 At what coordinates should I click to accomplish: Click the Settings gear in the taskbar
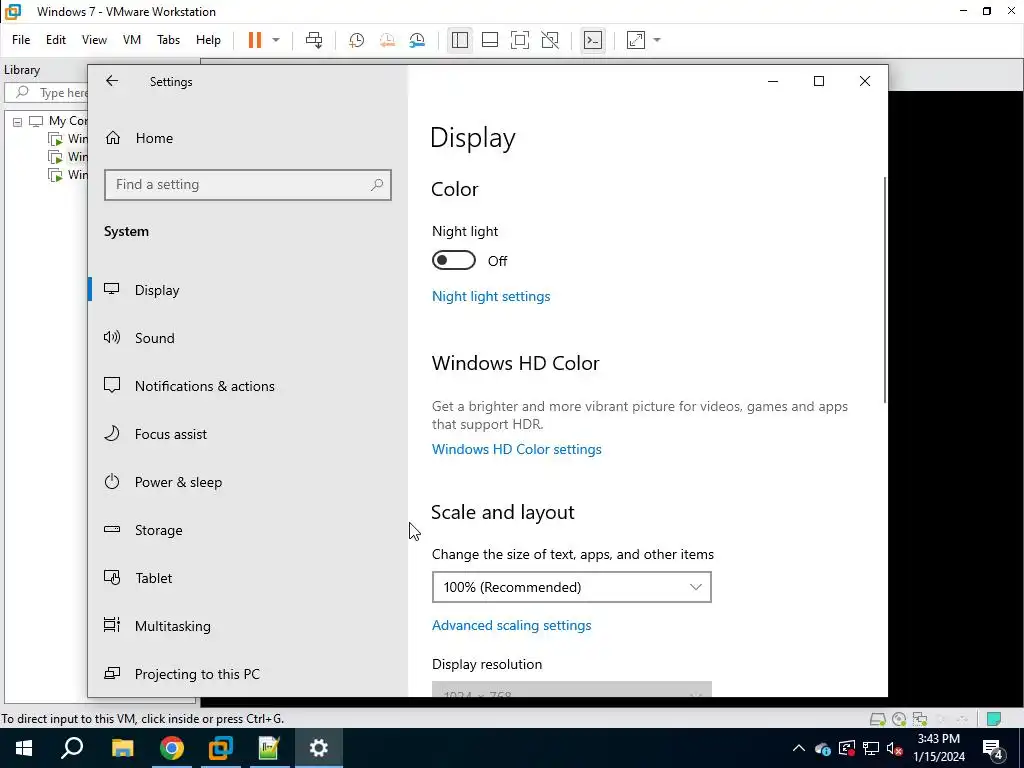click(x=319, y=748)
